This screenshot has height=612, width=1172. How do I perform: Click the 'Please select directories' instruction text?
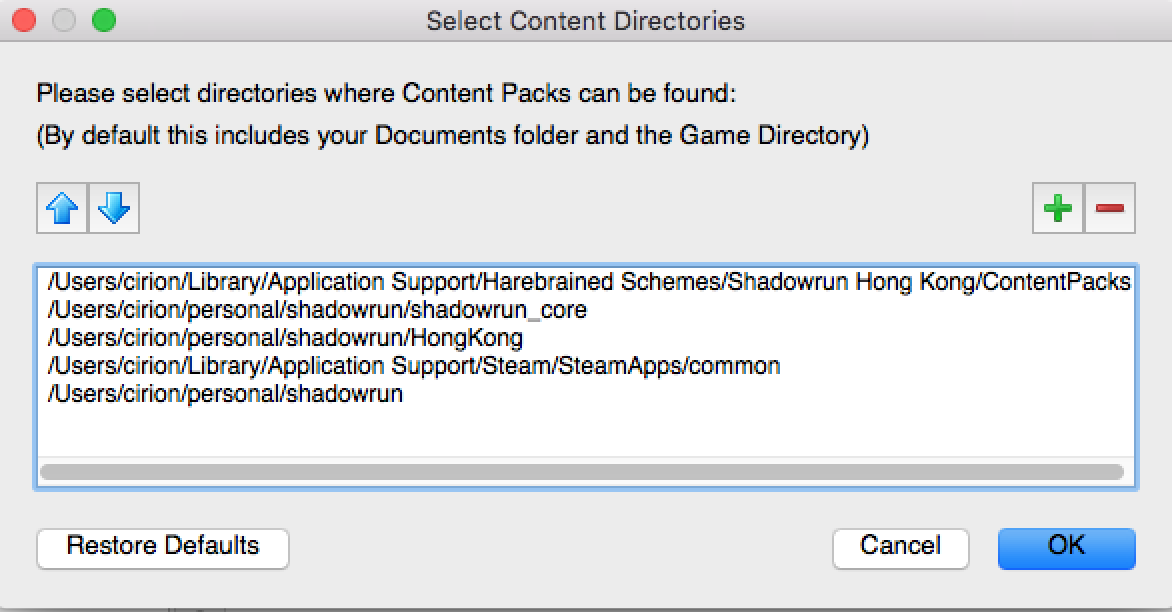coord(386,95)
